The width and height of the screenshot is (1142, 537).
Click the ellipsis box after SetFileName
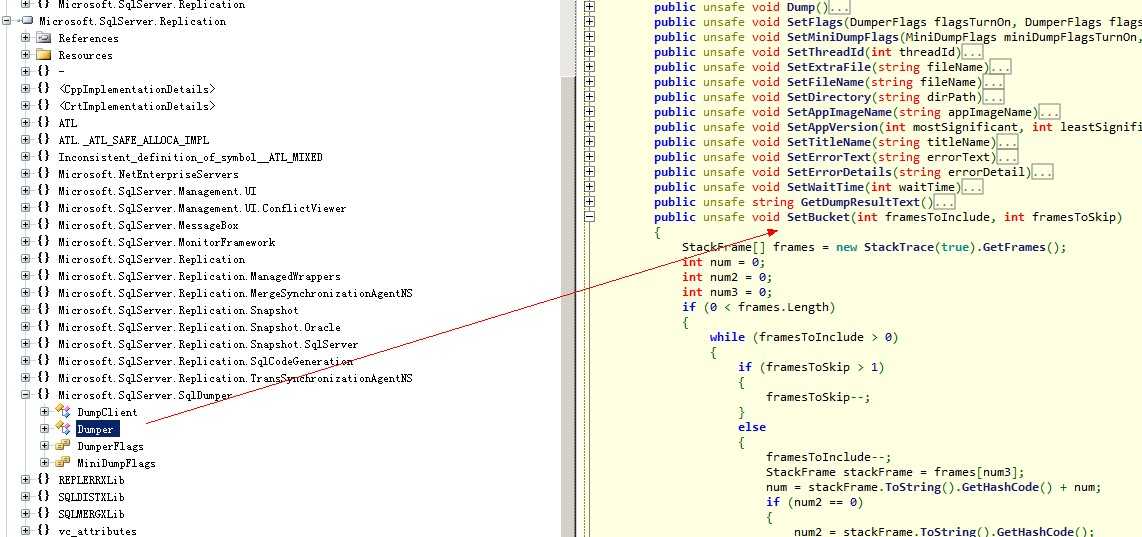[994, 82]
